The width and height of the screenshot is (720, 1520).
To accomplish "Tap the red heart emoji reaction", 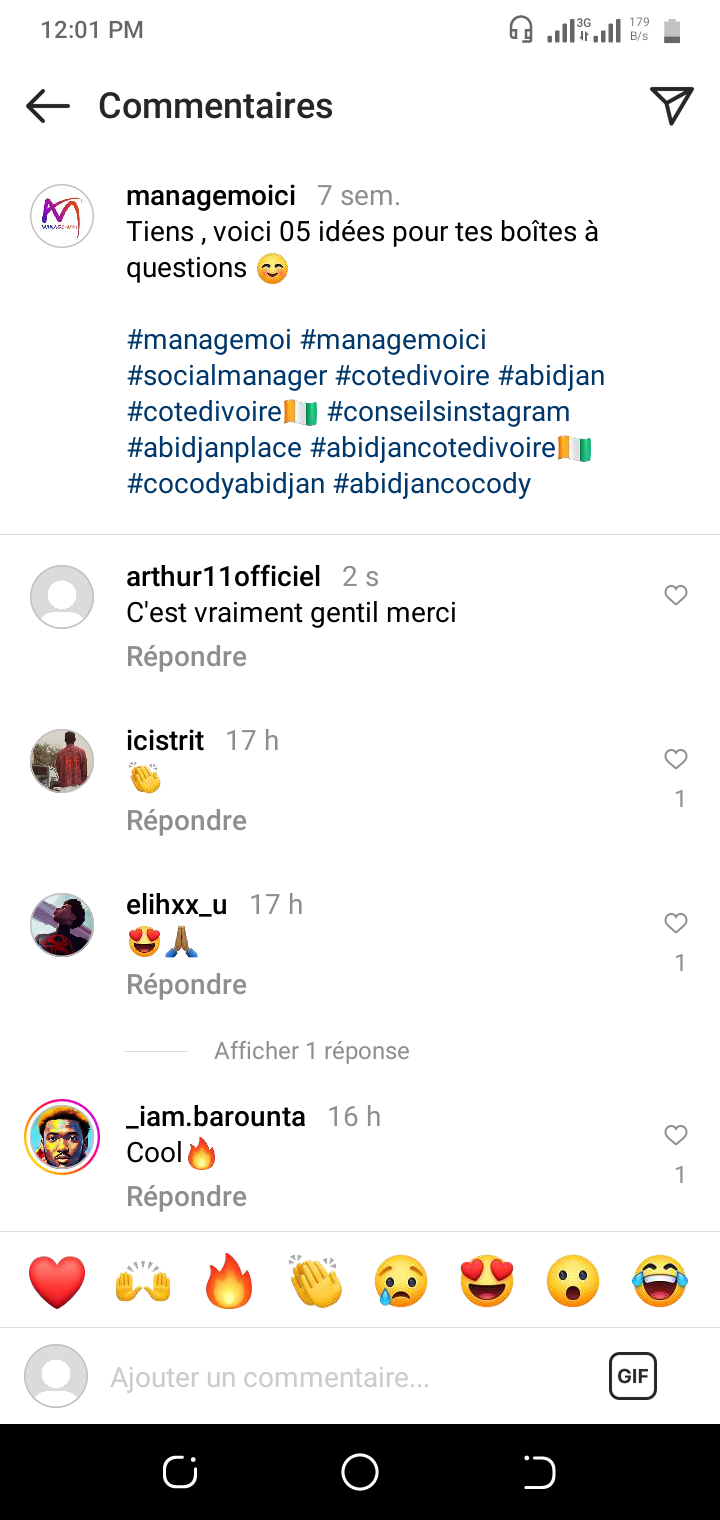I will pos(57,1282).
